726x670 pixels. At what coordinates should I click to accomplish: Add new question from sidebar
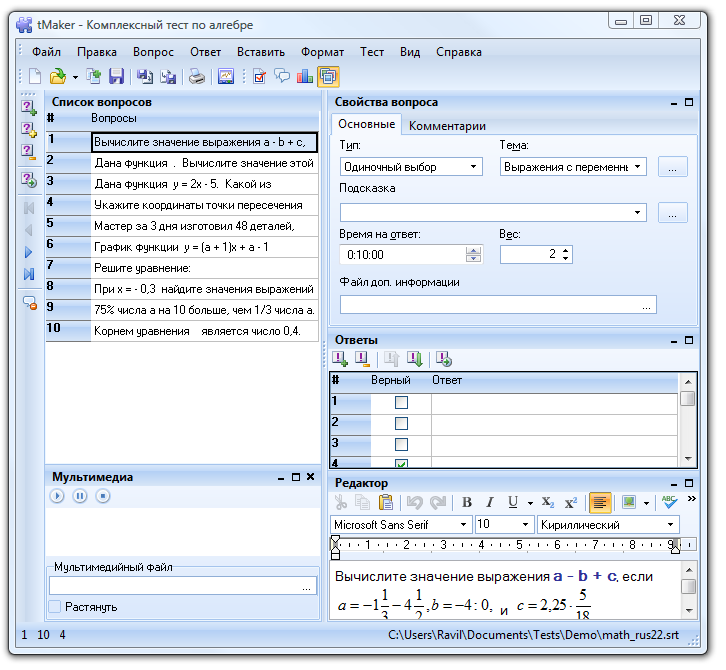(29, 108)
